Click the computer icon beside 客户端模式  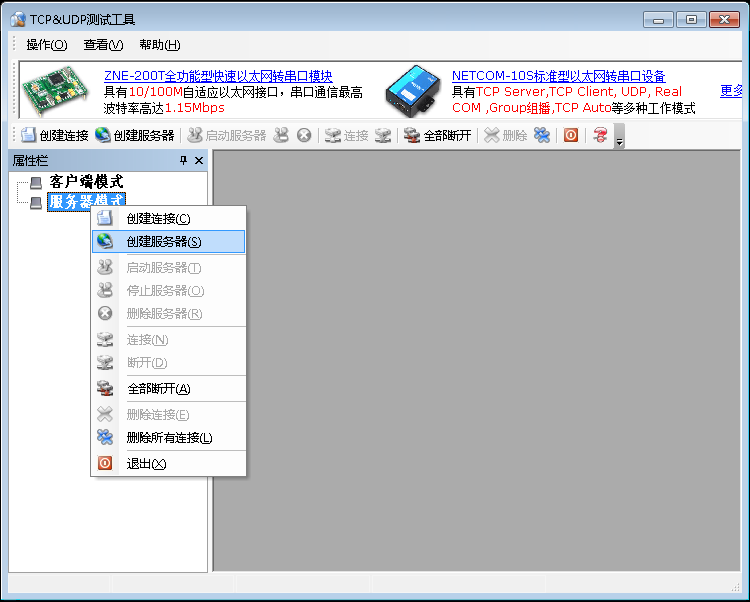coord(36,183)
